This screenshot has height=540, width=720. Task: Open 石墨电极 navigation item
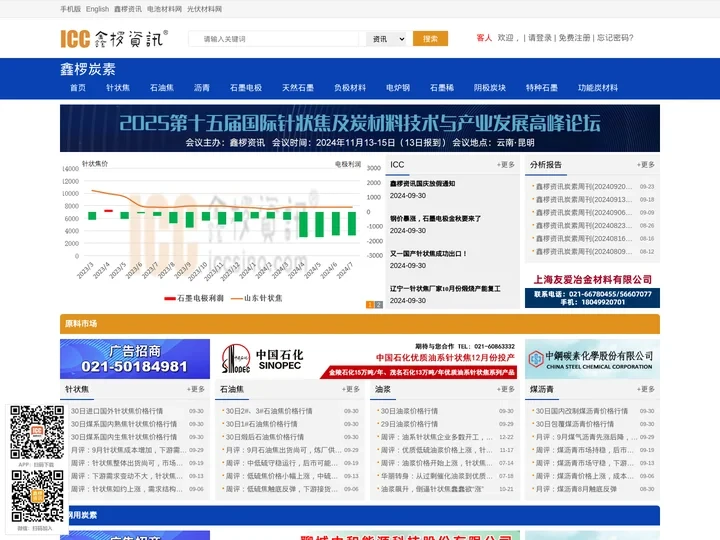point(246,88)
